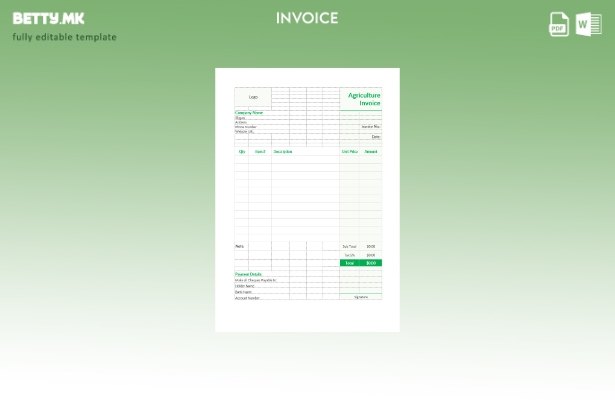Click the 'Agriculture Invoice' title in document

click(x=364, y=99)
